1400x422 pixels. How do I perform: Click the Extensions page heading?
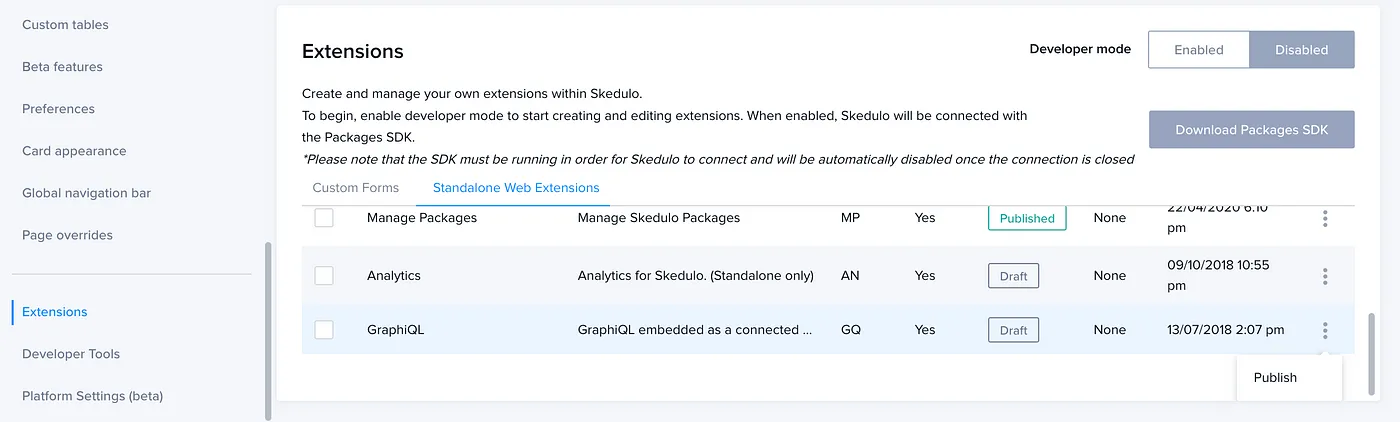tap(353, 51)
